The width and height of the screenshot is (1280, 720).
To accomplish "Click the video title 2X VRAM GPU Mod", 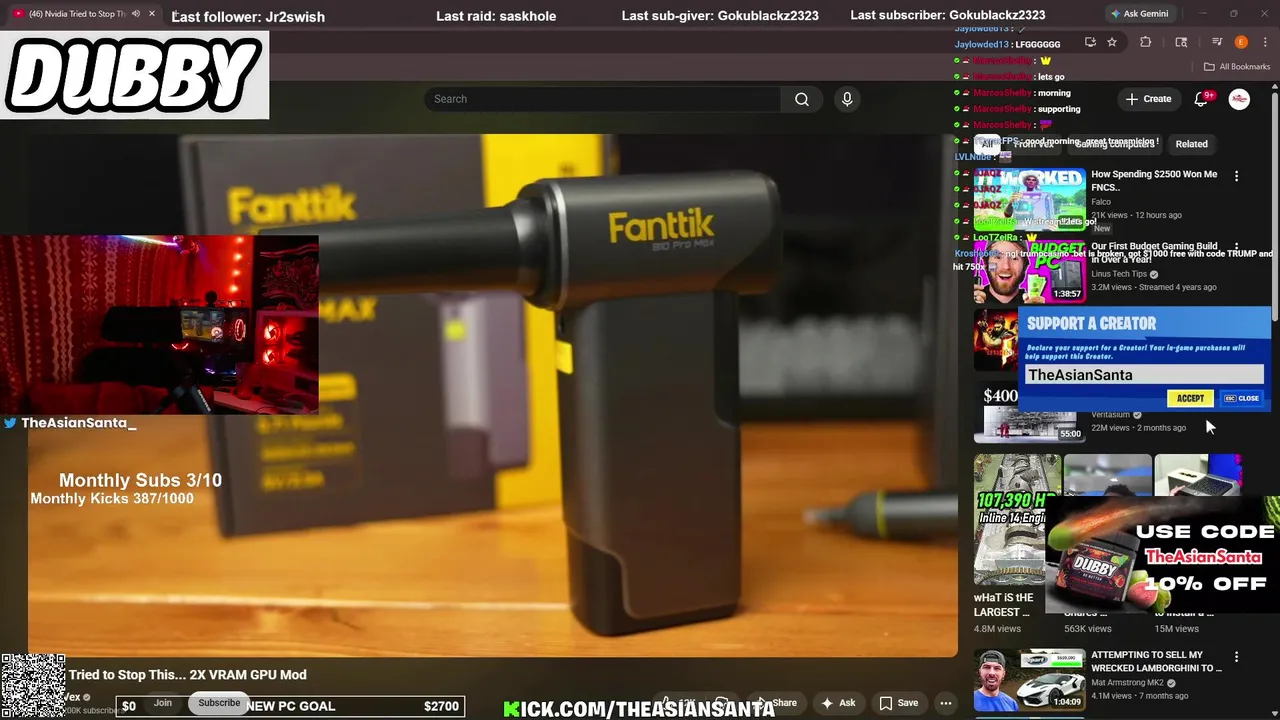I will [188, 675].
